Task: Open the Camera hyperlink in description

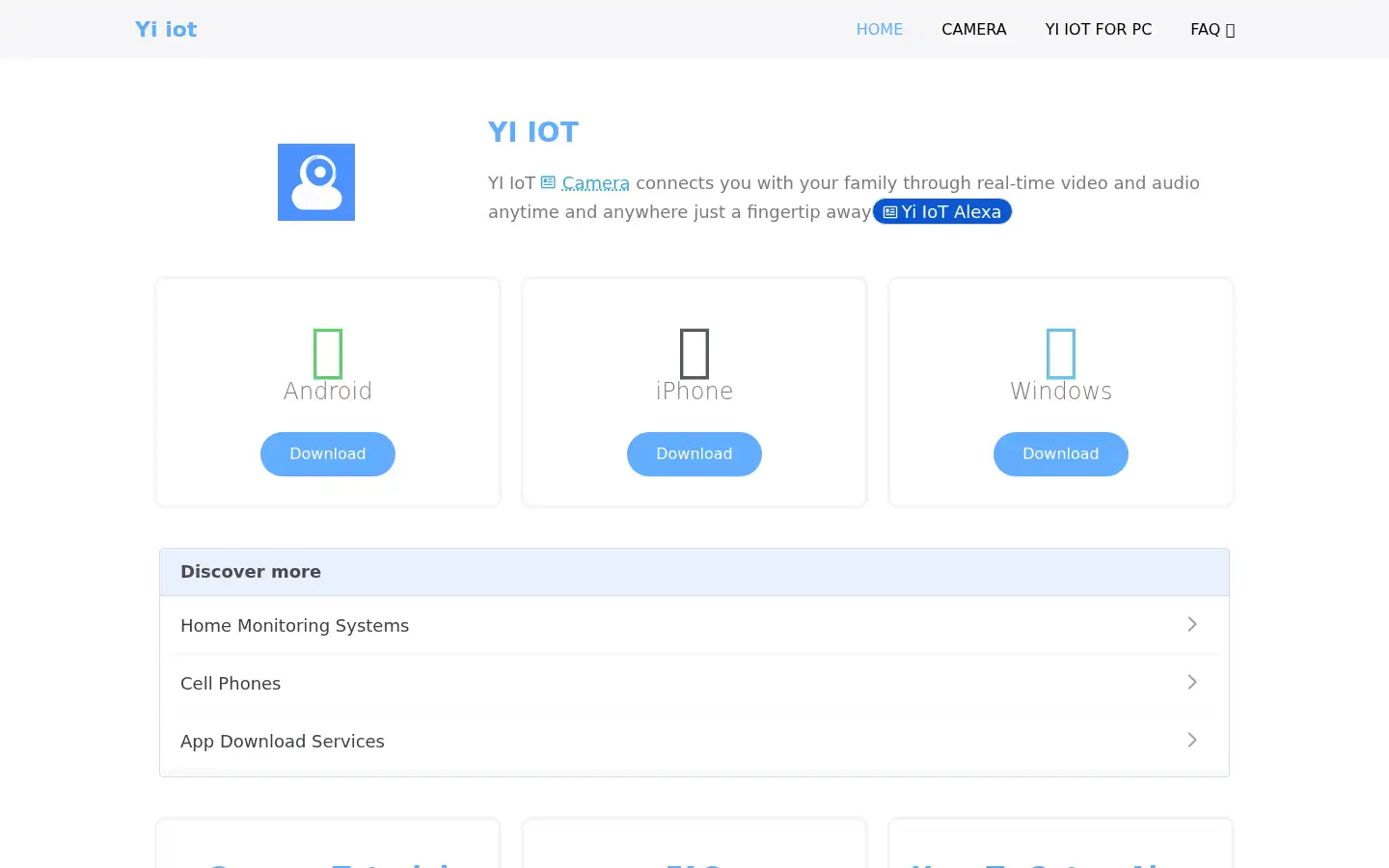Action: [x=595, y=183]
